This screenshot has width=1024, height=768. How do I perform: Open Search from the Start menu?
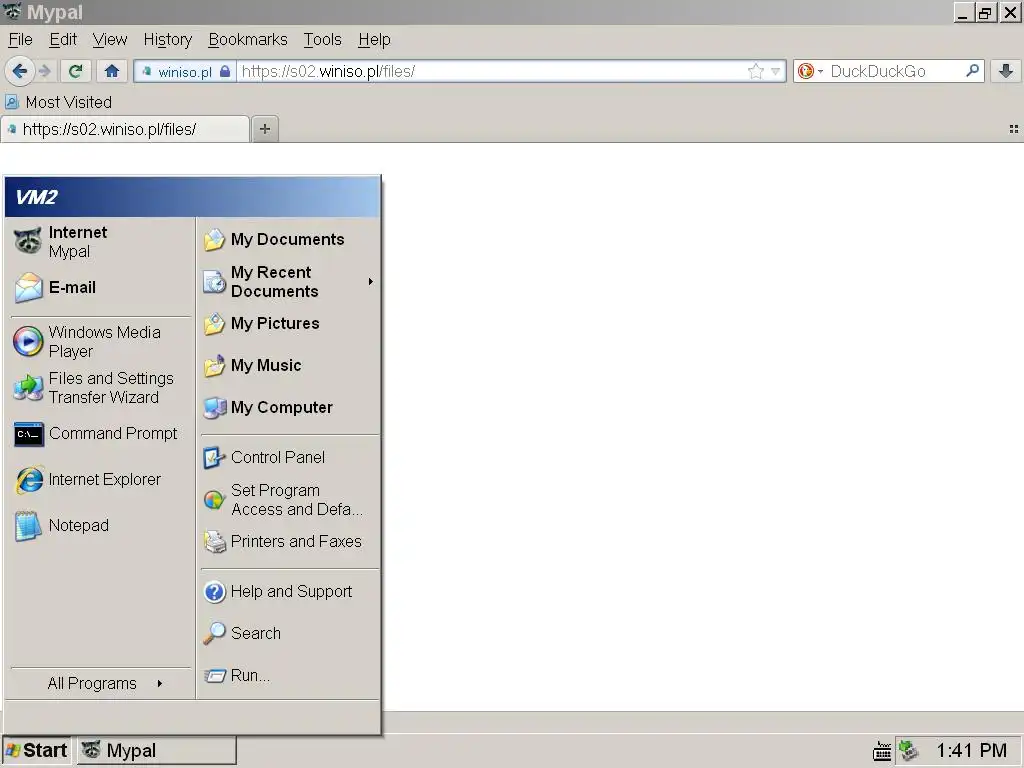pos(288,633)
